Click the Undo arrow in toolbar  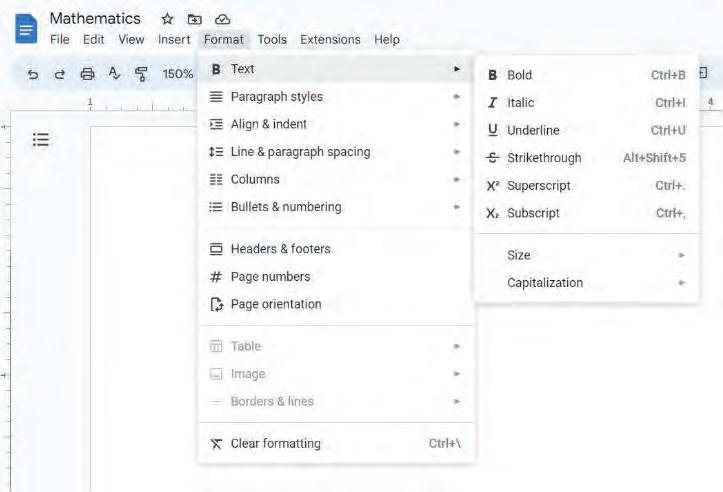tap(33, 74)
